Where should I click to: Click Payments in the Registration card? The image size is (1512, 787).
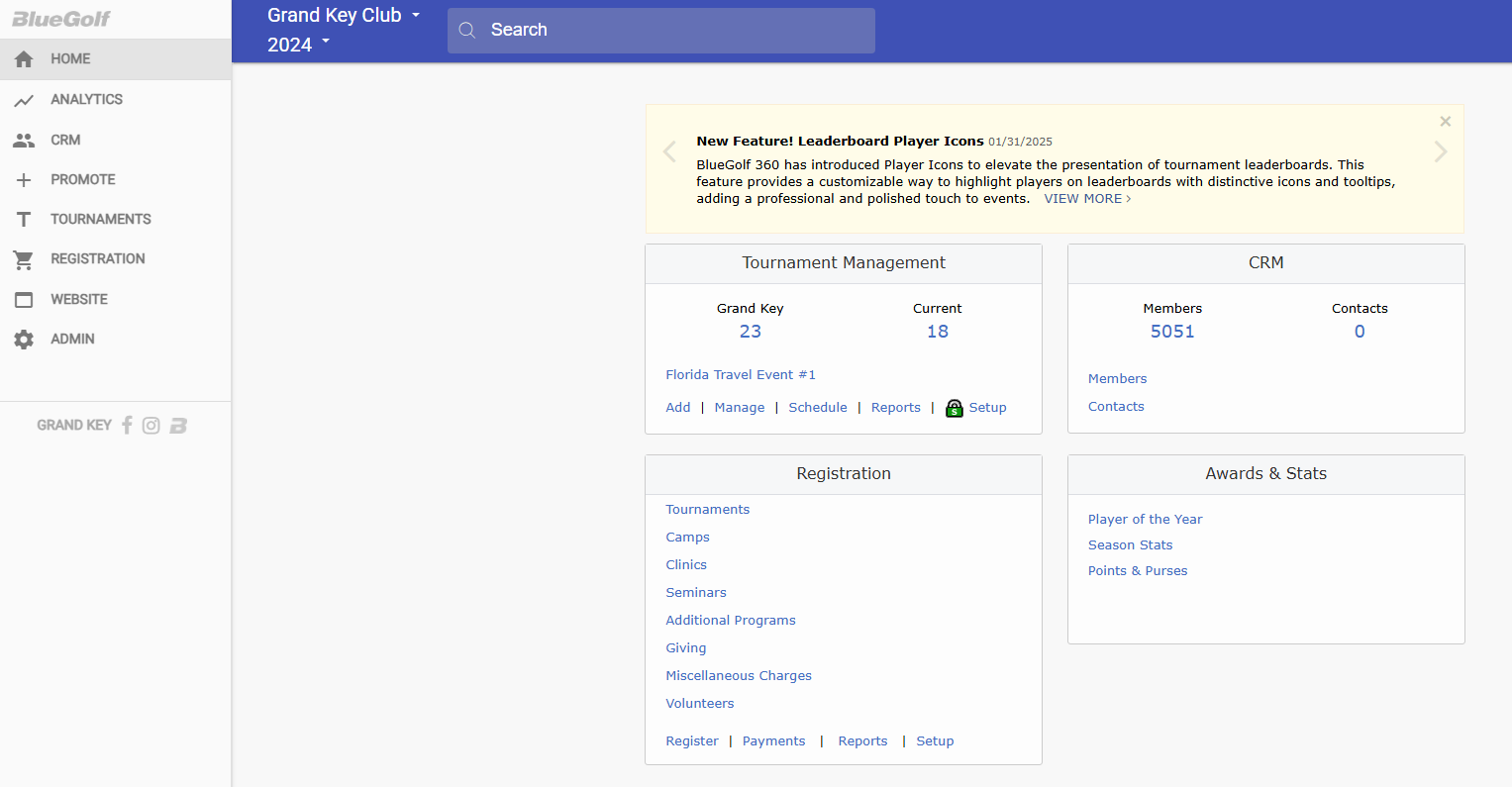(x=774, y=741)
